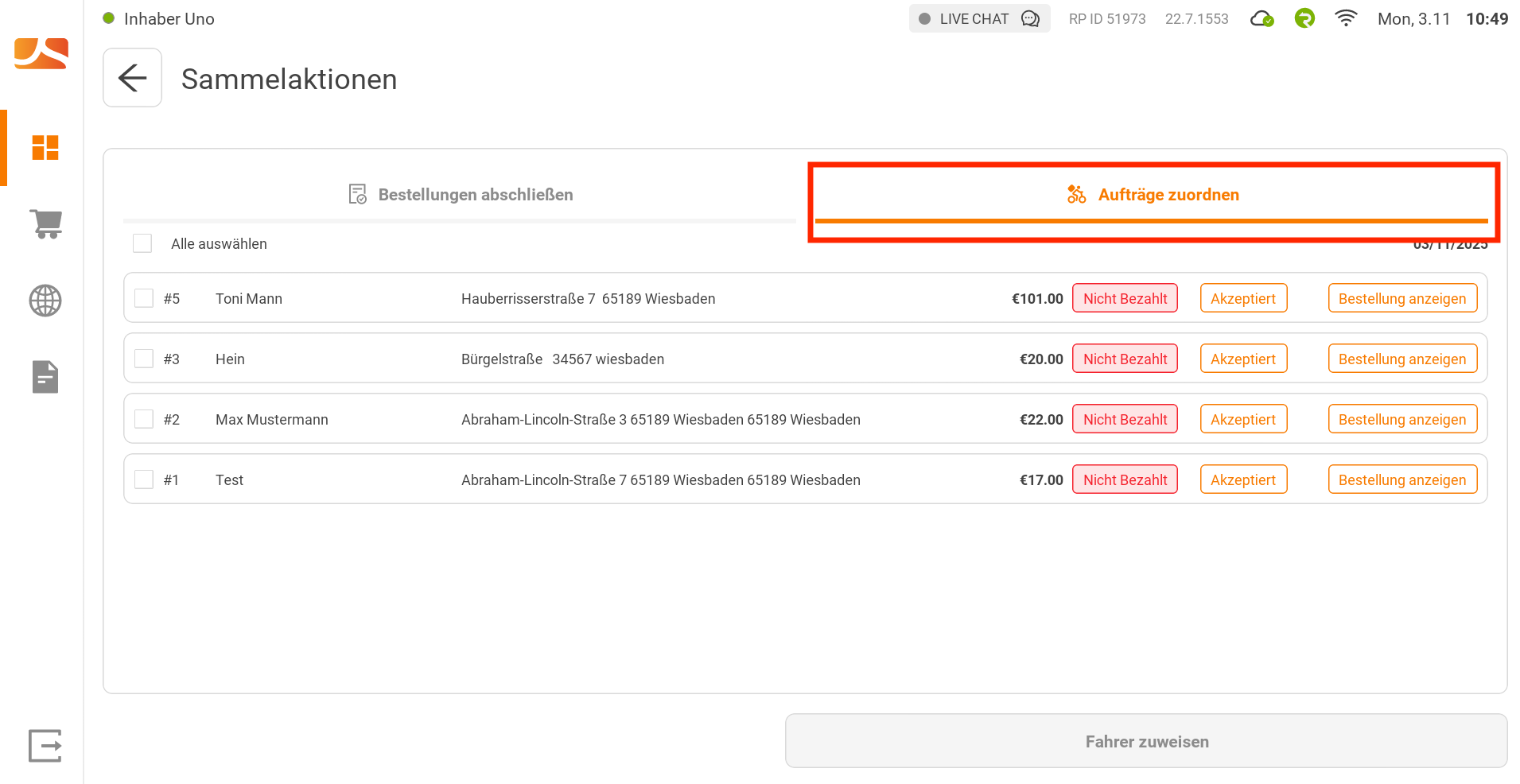The width and height of the screenshot is (1520, 784).
Task: Click the 'Fahrer zuweisen' button
Action: click(1146, 741)
